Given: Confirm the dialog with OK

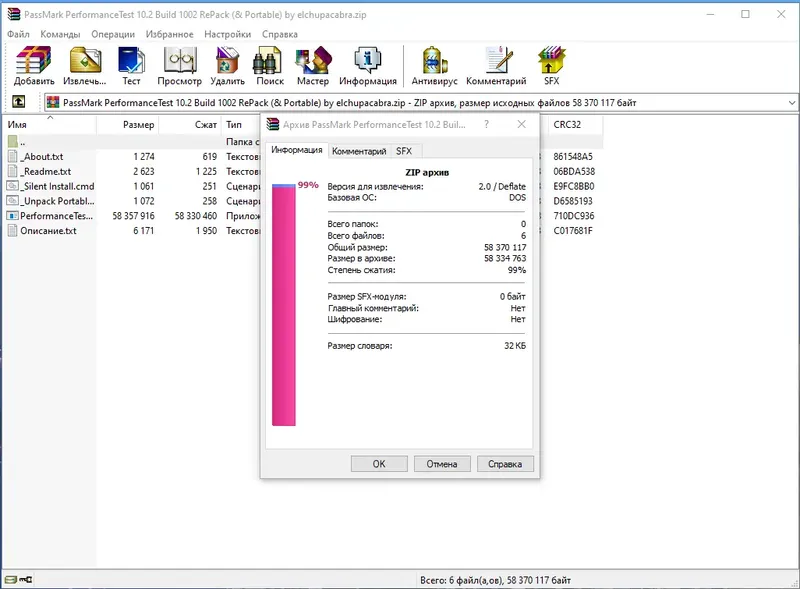Looking at the screenshot, I should coord(379,464).
